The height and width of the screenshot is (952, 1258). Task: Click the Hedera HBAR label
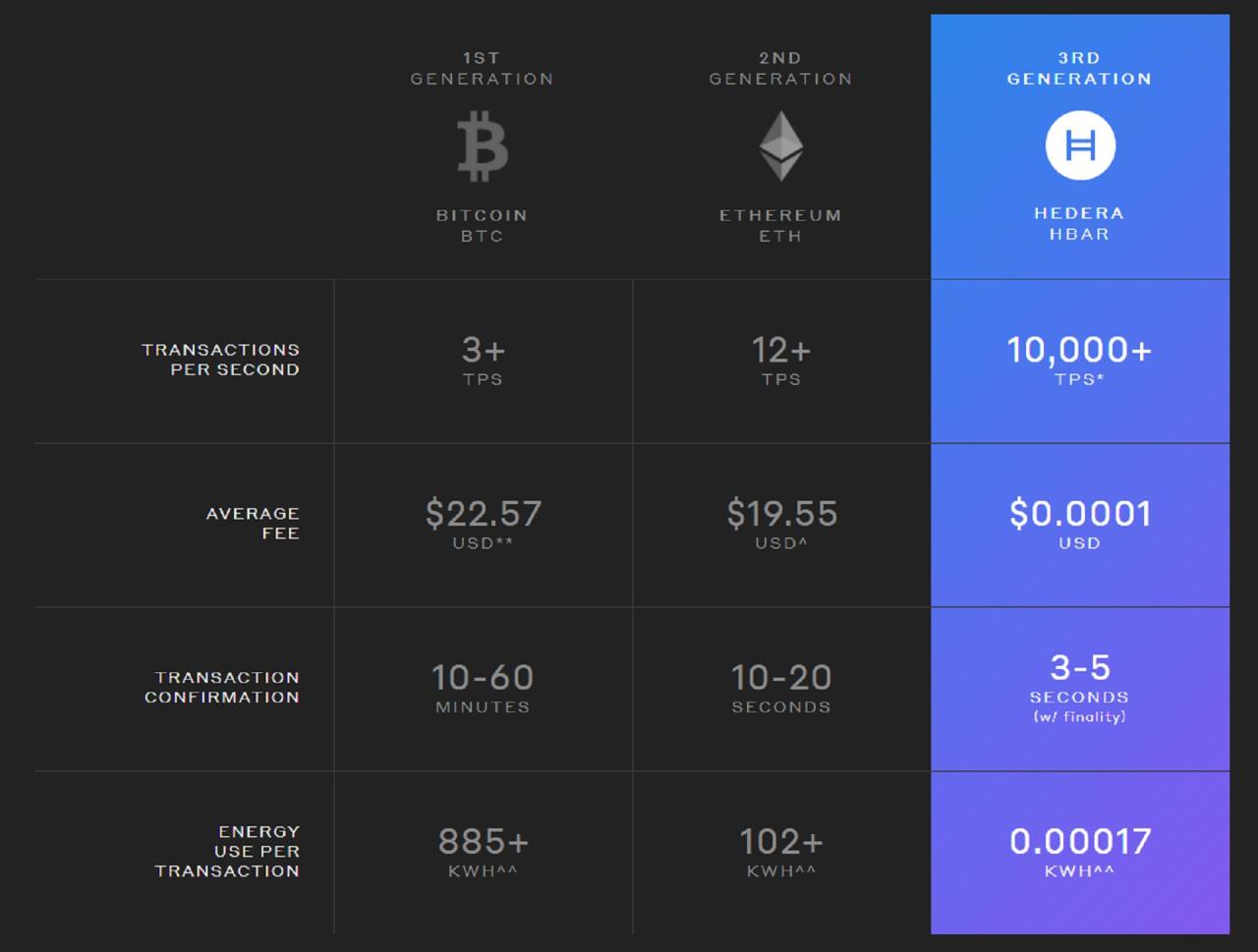click(x=1079, y=223)
